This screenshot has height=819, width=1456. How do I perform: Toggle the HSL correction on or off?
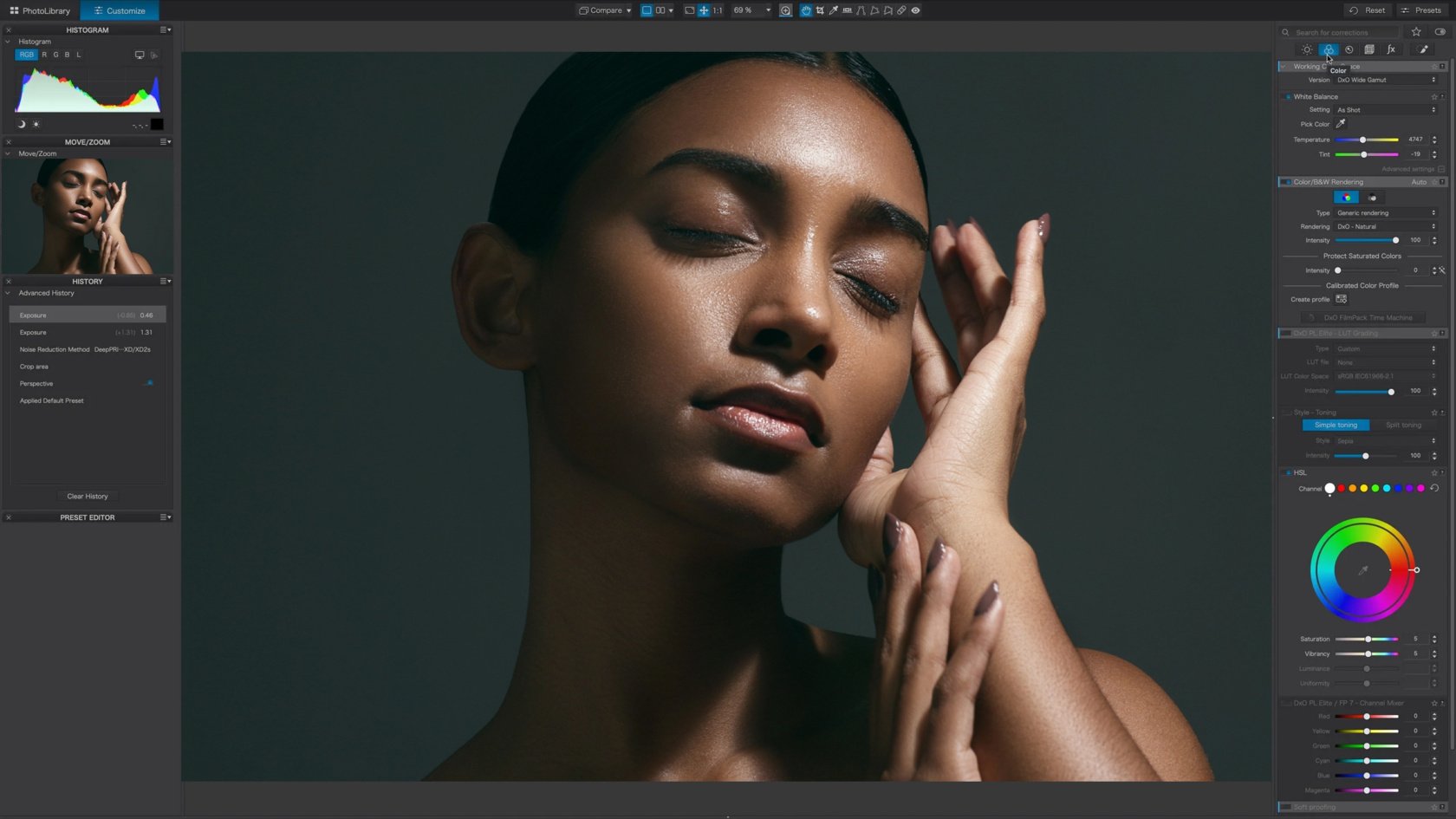(x=1288, y=473)
